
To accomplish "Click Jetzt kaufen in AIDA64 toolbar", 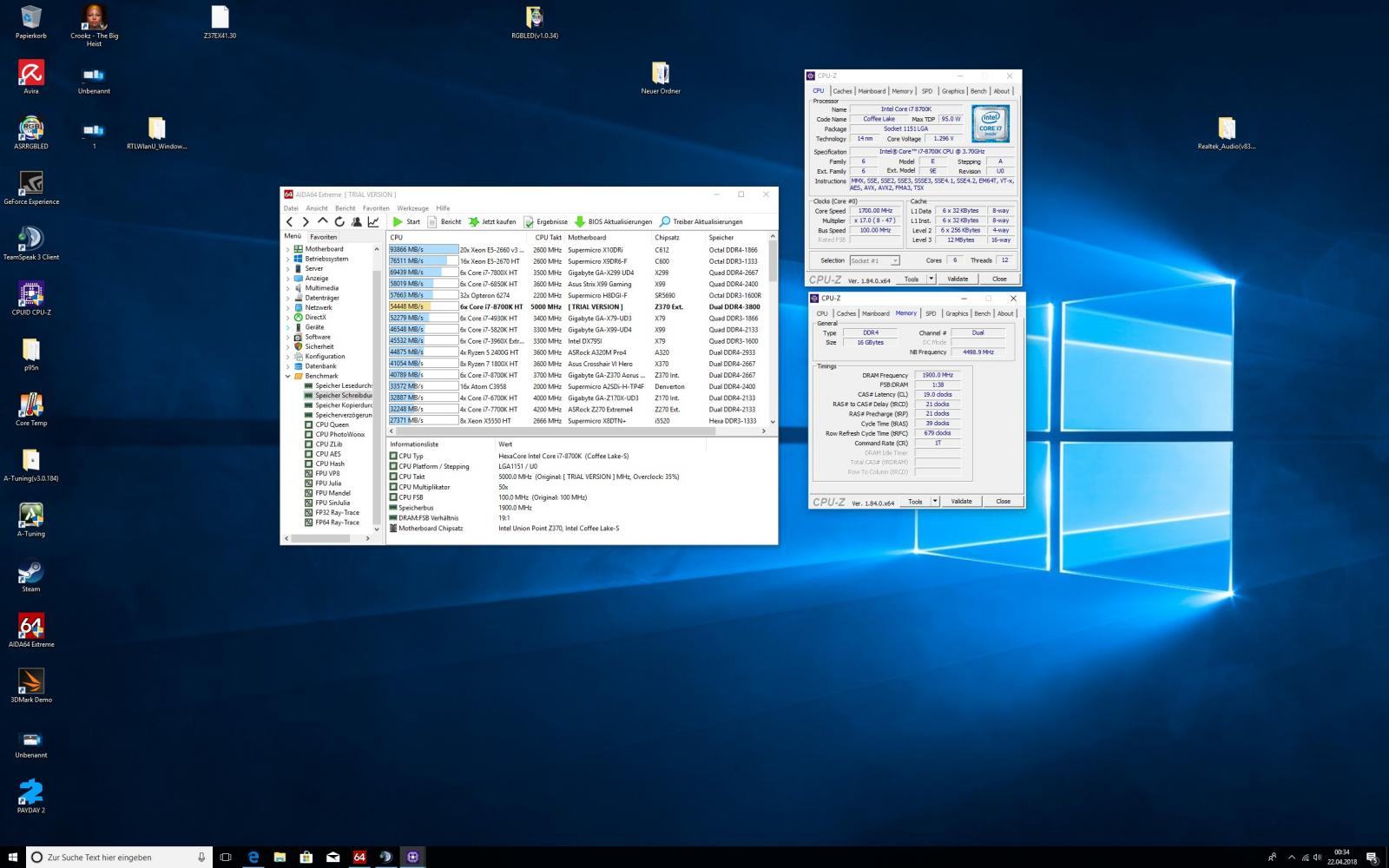I will coord(491,221).
